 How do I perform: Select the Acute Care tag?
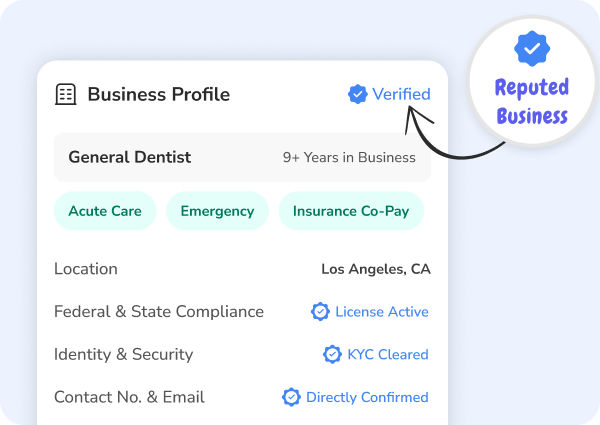coord(105,211)
